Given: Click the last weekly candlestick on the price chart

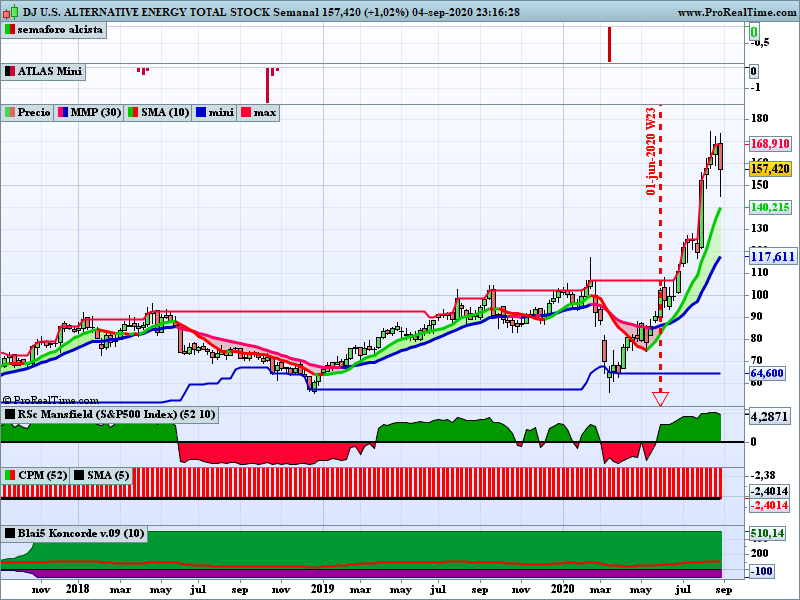Looking at the screenshot, I should click(x=720, y=157).
